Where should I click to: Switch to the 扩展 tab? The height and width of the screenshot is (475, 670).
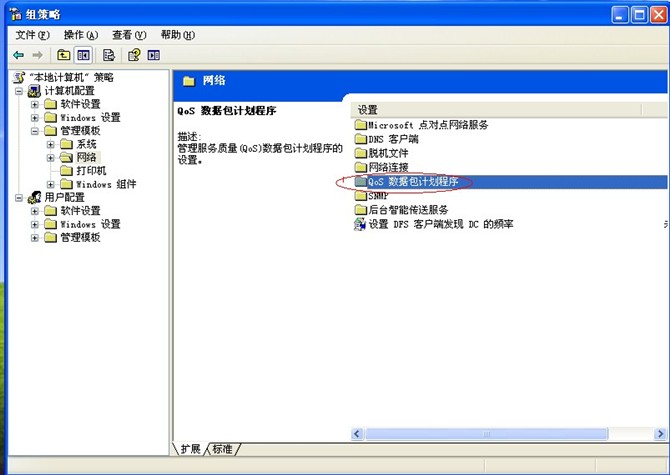pos(189,450)
